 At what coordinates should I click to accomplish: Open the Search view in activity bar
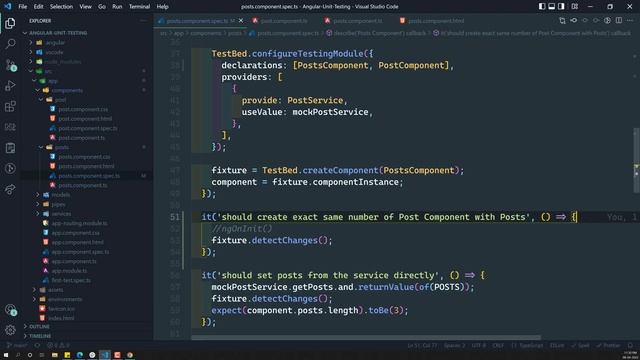point(10,44)
